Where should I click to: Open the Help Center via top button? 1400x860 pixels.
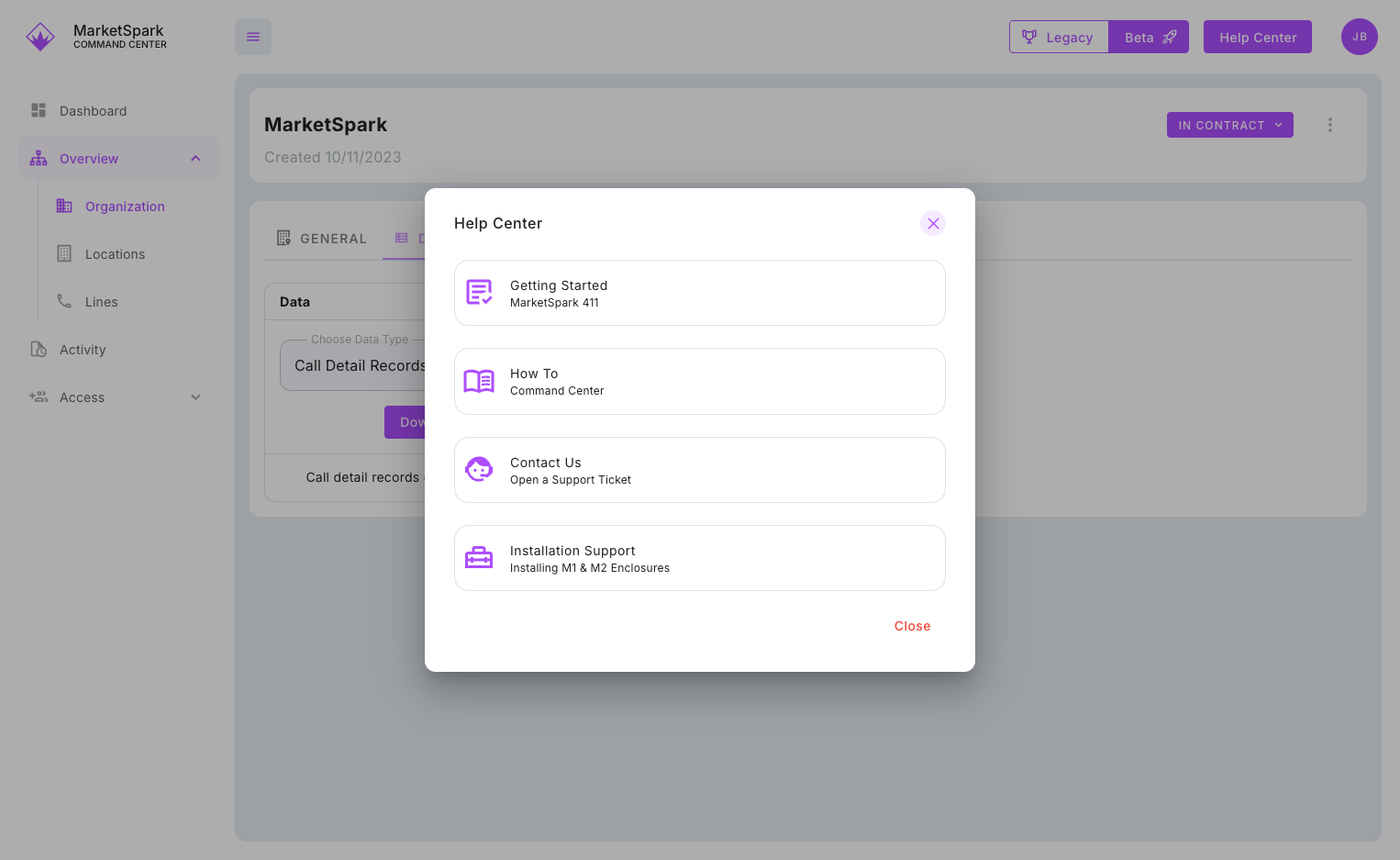1257,37
